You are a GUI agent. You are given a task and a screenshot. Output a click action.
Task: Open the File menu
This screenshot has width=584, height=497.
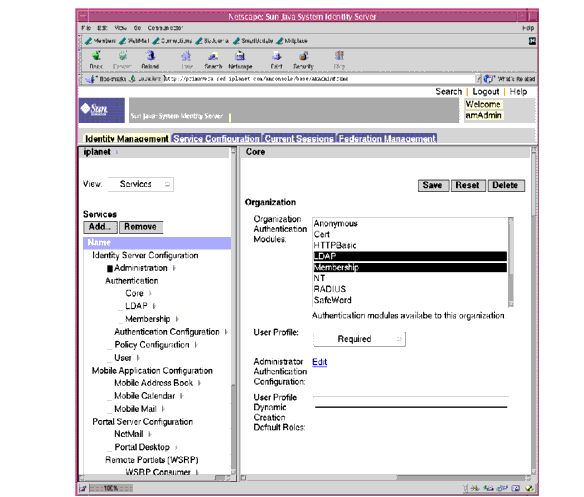click(x=86, y=28)
